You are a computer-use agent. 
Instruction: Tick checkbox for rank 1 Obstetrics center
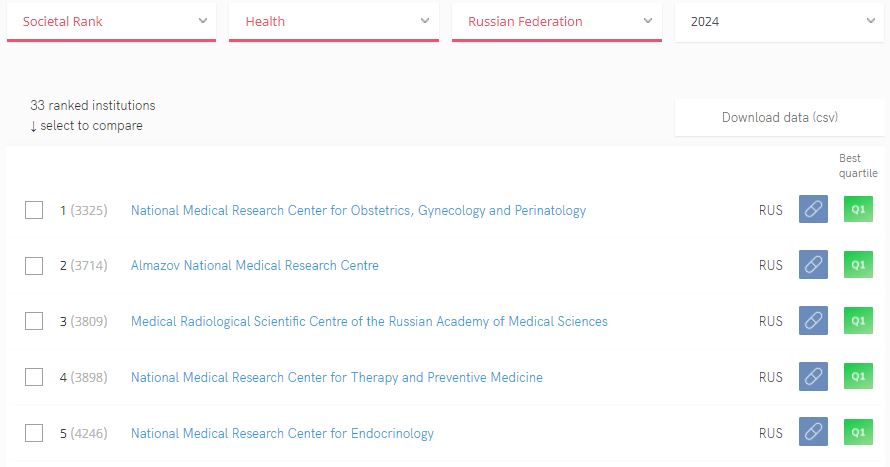(x=34, y=210)
